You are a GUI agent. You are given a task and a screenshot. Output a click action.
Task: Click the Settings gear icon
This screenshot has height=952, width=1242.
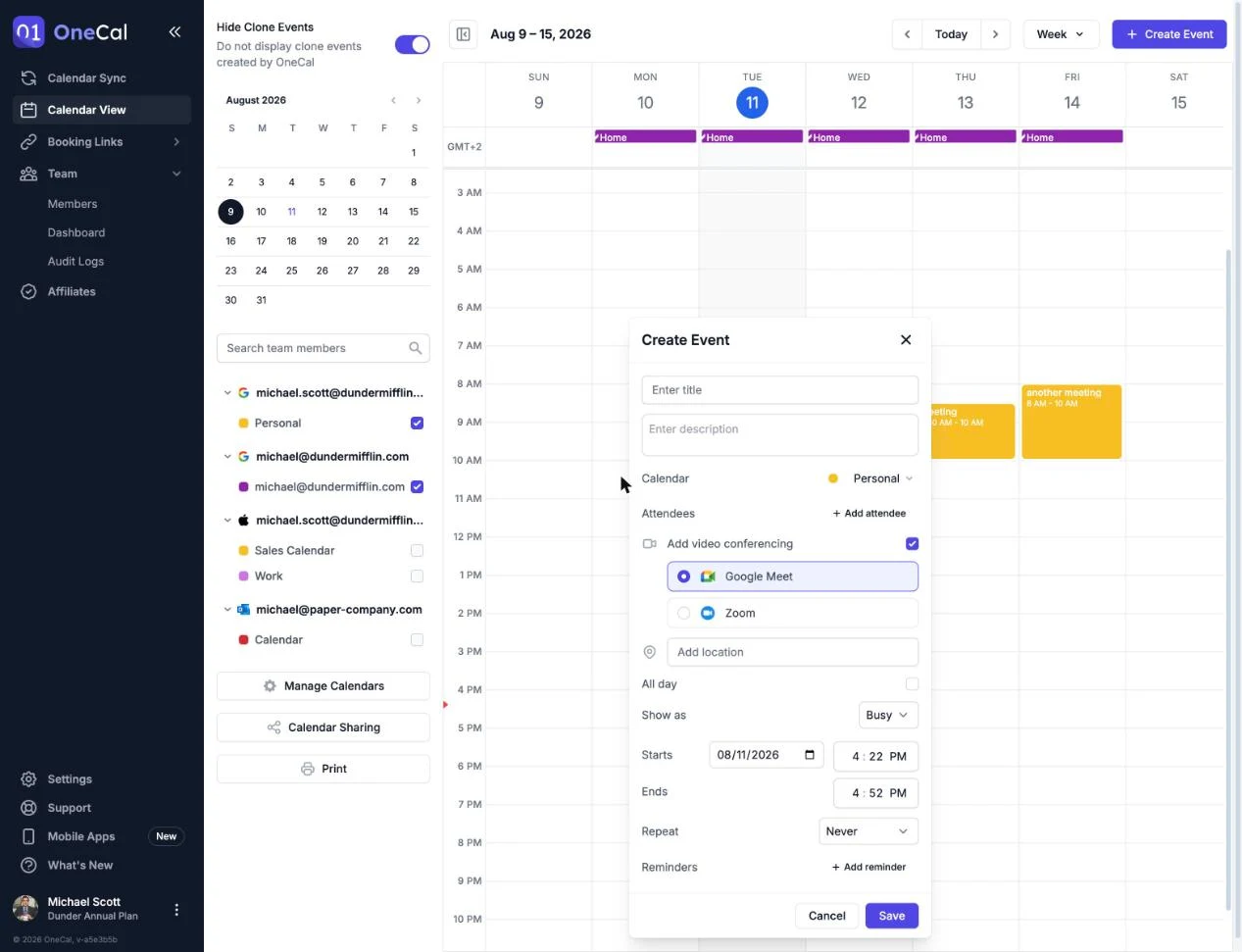tap(28, 779)
